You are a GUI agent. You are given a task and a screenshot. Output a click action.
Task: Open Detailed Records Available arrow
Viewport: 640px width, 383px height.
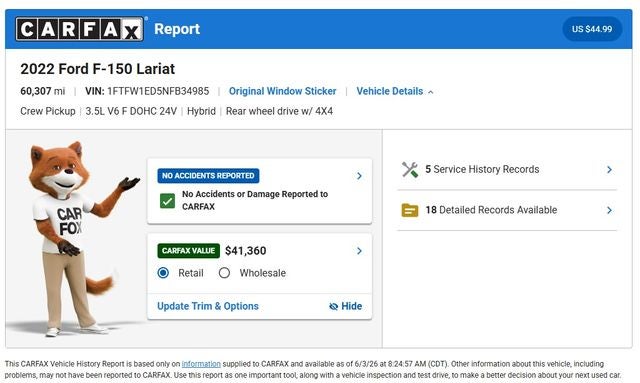[x=609, y=210]
